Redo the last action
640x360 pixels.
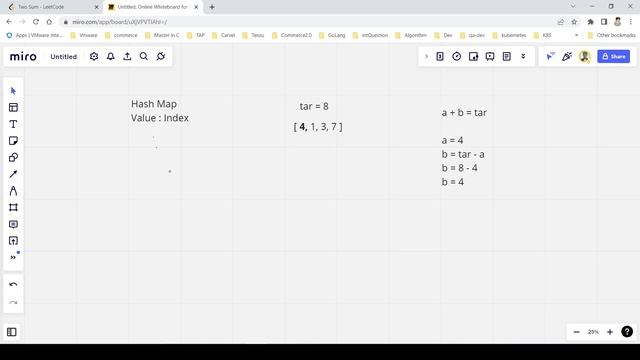(x=13, y=303)
